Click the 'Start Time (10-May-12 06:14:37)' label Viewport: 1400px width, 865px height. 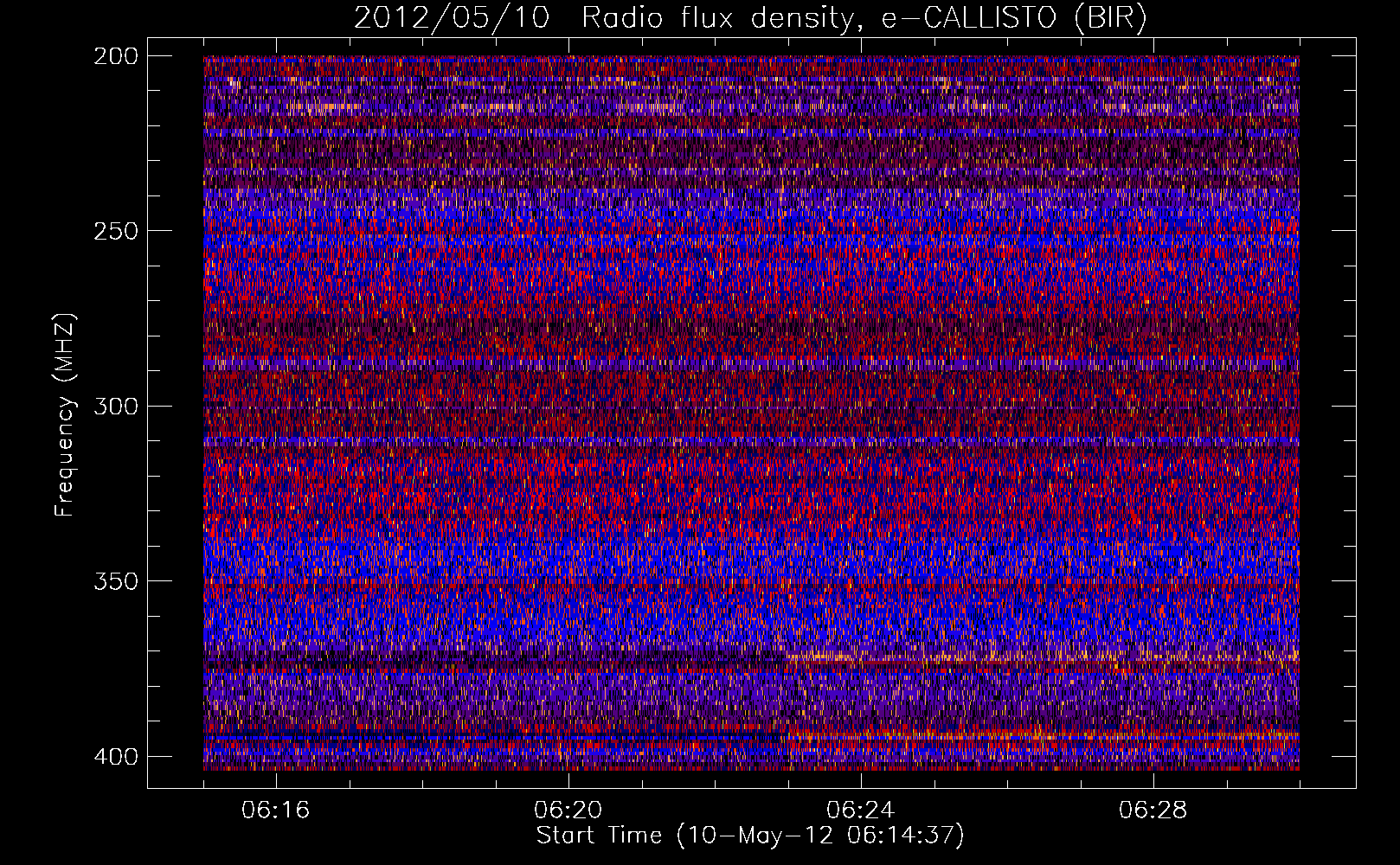tap(750, 836)
